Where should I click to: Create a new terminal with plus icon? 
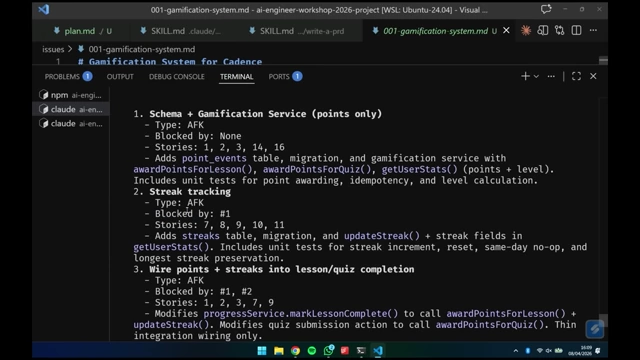[525, 76]
